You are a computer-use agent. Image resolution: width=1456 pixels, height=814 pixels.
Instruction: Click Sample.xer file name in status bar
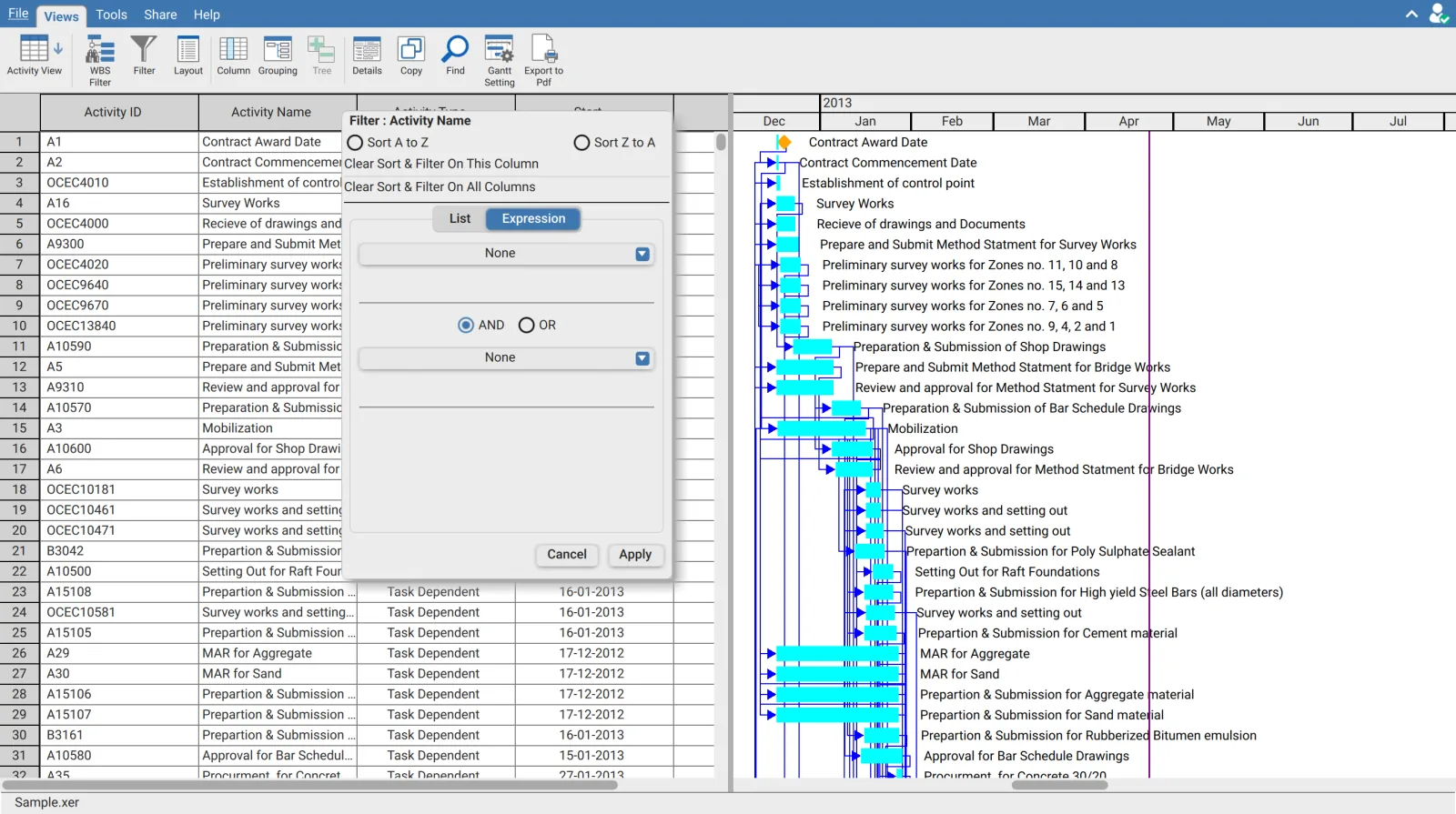47,802
